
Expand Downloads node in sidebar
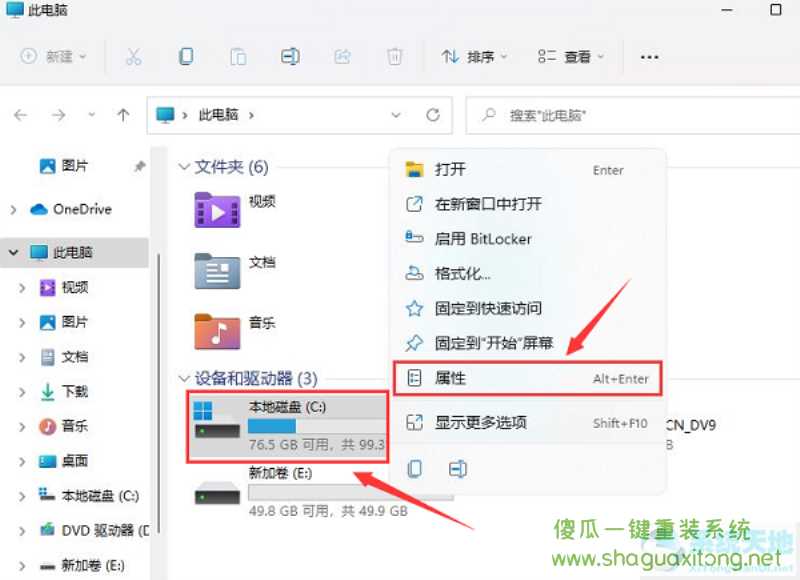(21, 392)
